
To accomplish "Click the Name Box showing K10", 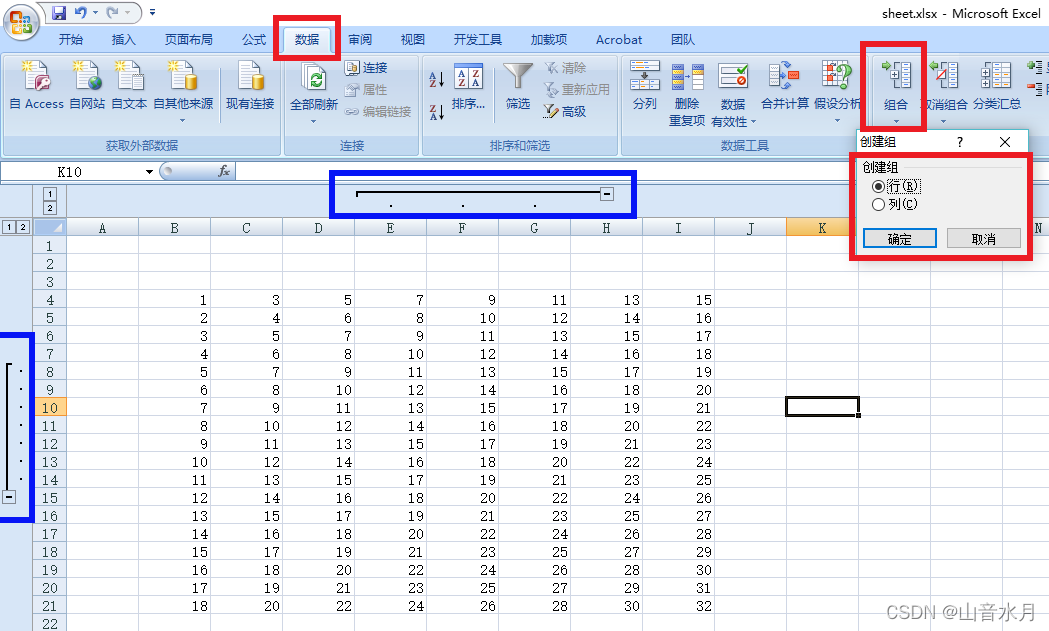I will point(72,172).
